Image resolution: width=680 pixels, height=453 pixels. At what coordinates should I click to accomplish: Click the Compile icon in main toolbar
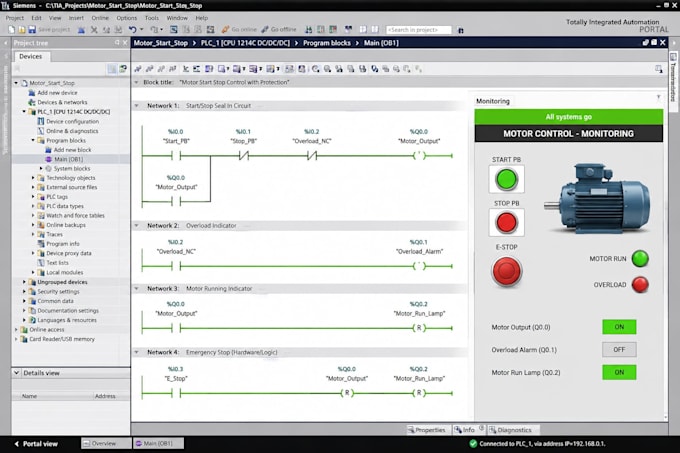[174, 29]
